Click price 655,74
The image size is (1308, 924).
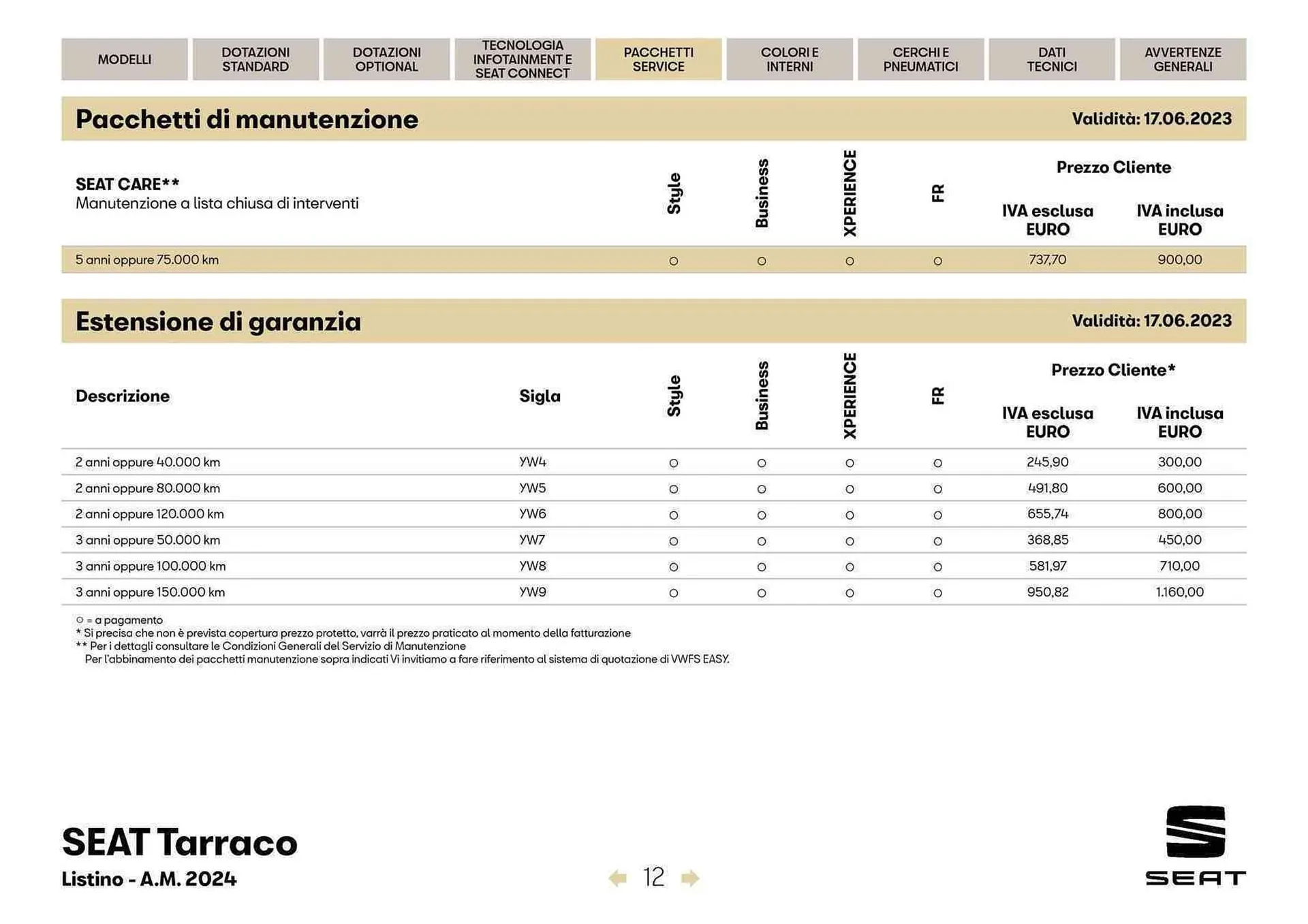point(1047,514)
